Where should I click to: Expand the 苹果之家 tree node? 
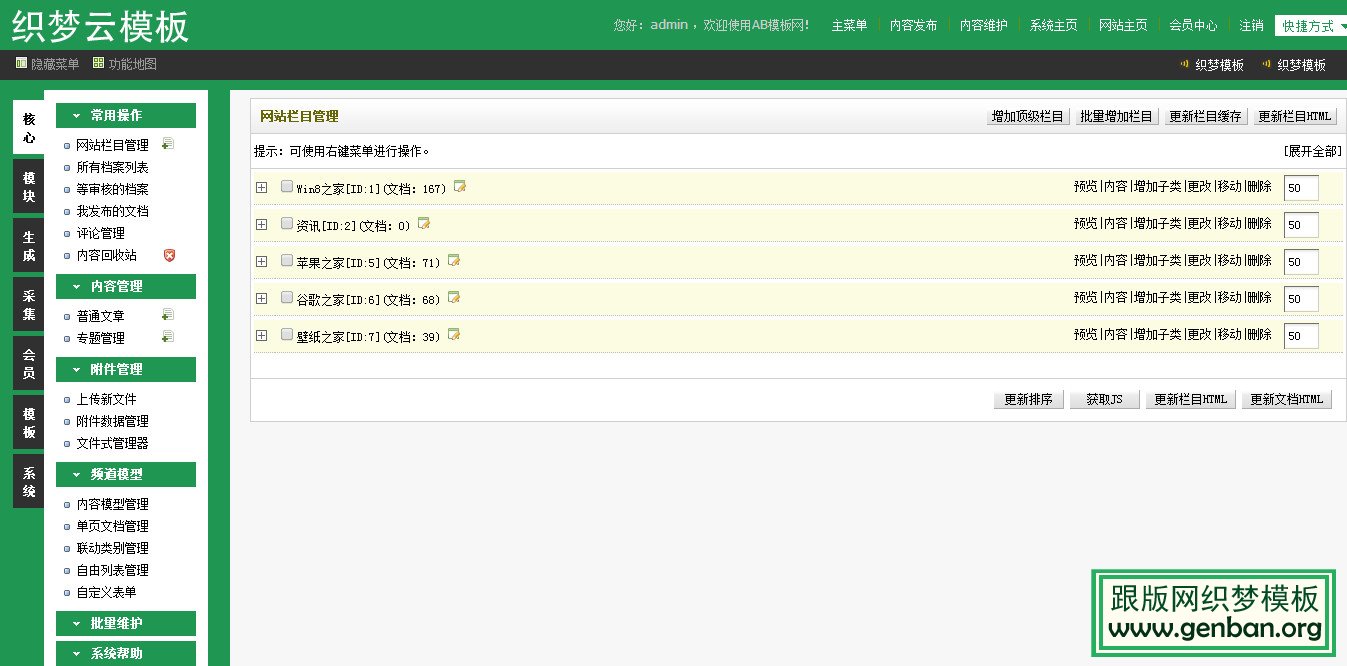[262, 261]
